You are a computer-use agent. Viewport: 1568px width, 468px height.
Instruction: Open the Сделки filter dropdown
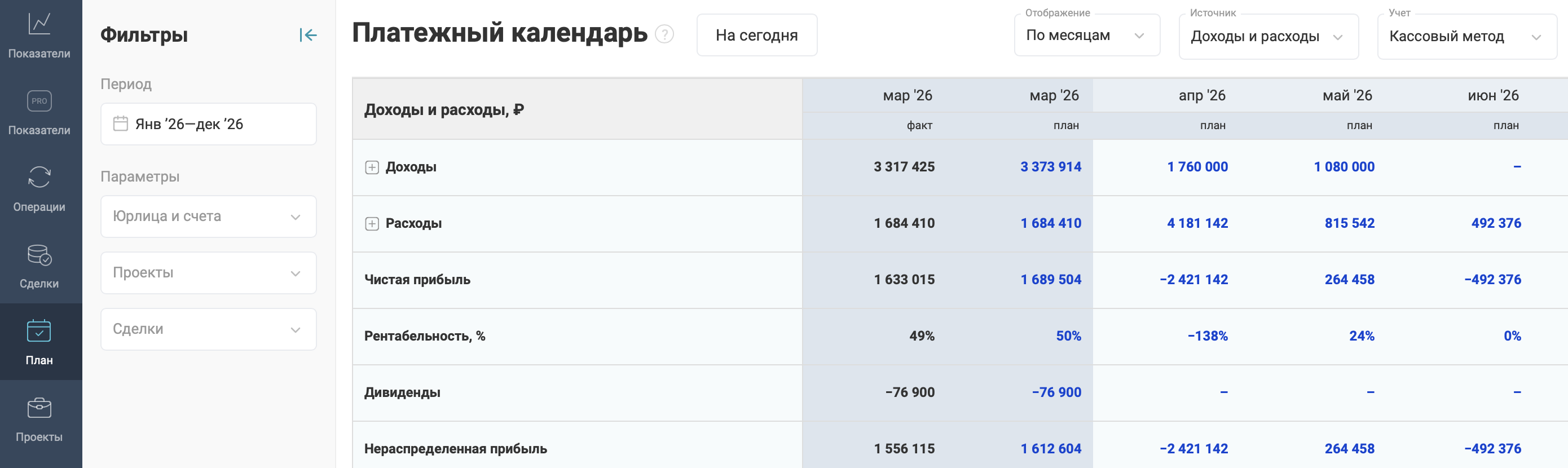pos(208,329)
